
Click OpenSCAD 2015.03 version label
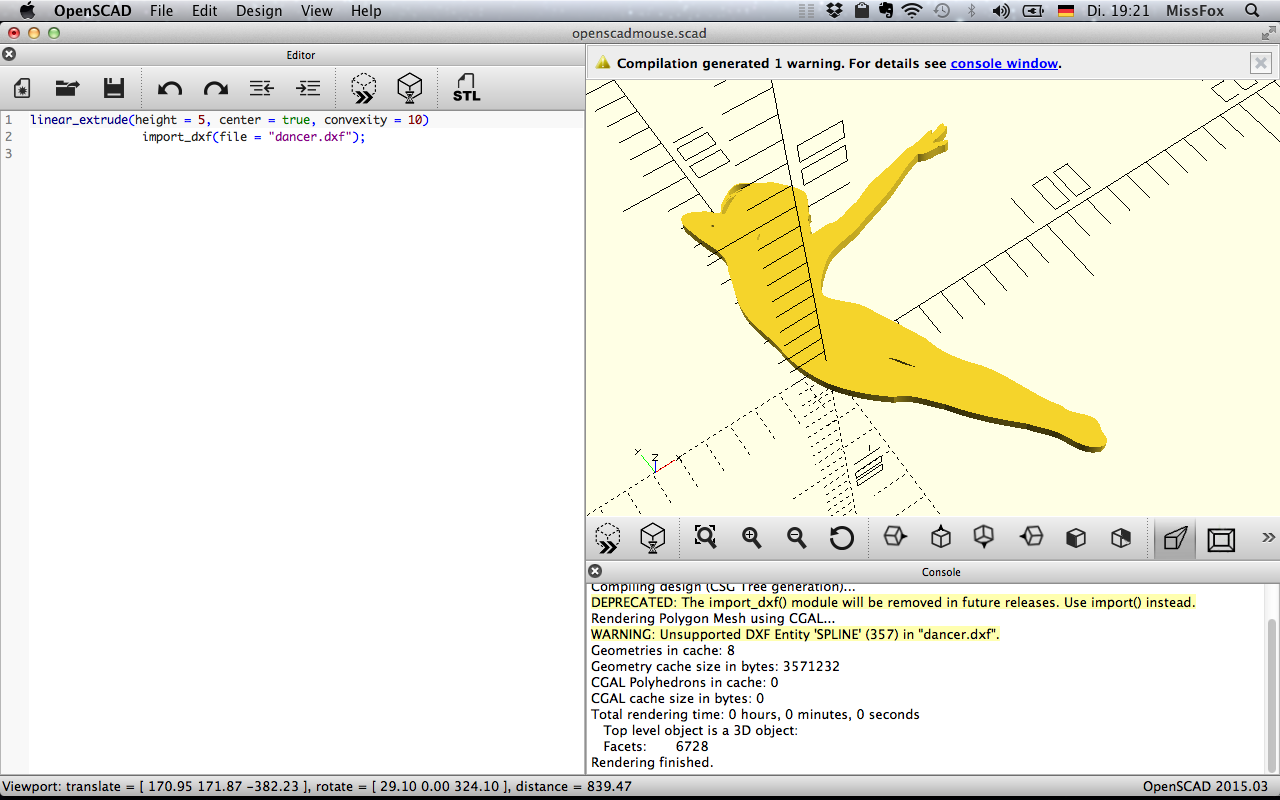1205,787
